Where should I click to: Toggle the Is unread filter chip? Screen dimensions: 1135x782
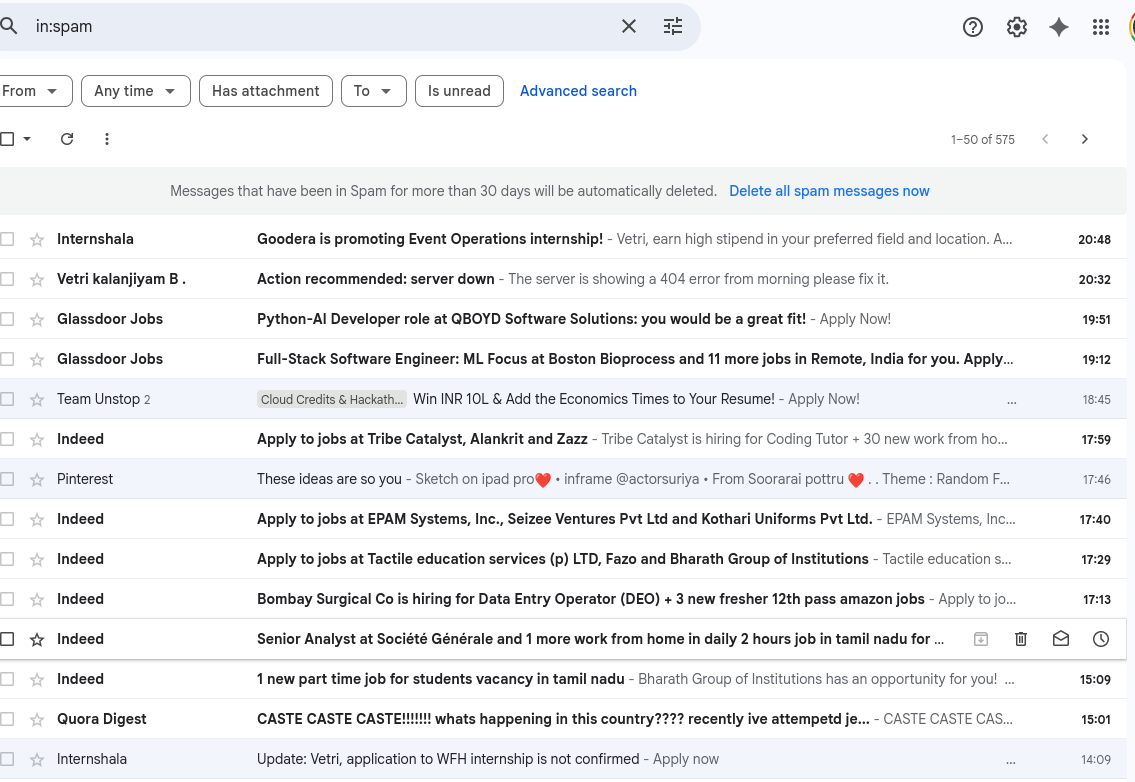(x=459, y=91)
